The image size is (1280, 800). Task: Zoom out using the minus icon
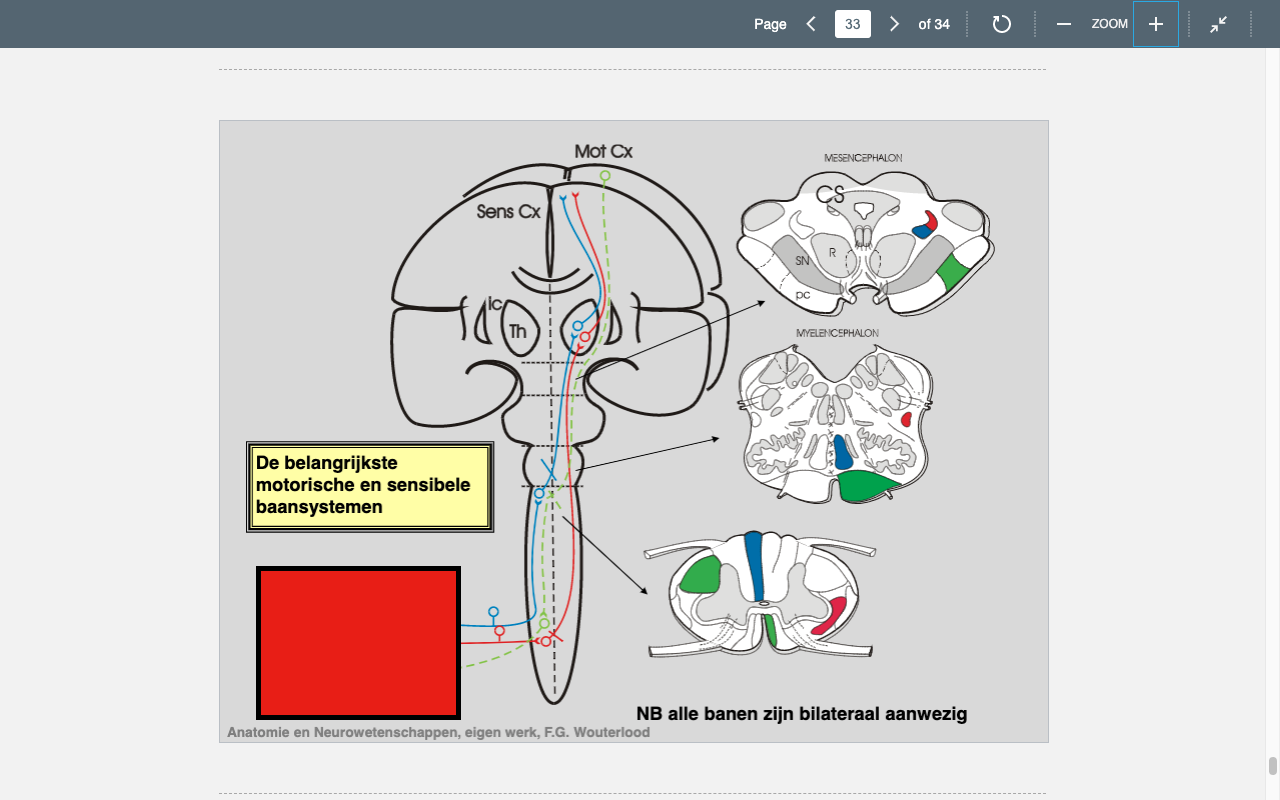[1064, 24]
